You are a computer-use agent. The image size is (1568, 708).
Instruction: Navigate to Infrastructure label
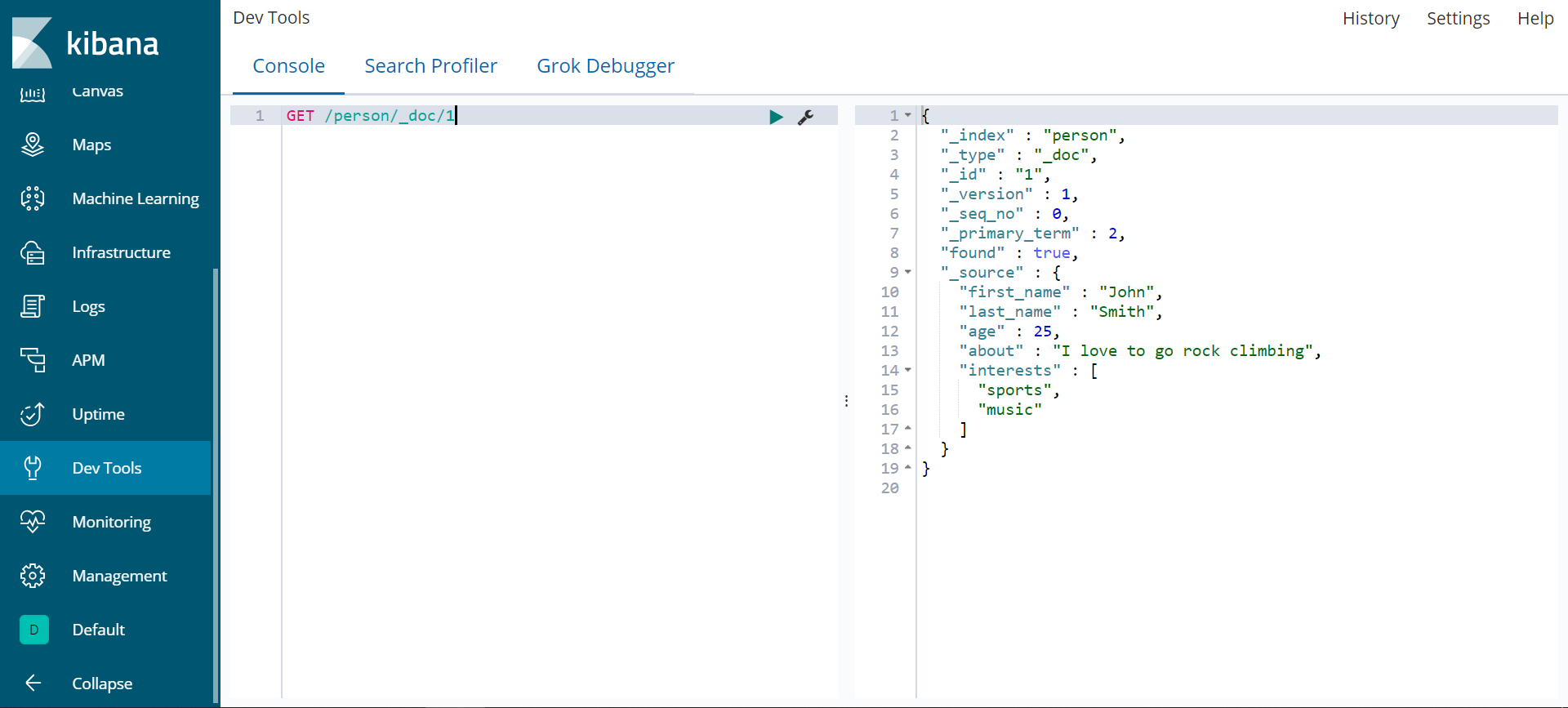pos(121,252)
